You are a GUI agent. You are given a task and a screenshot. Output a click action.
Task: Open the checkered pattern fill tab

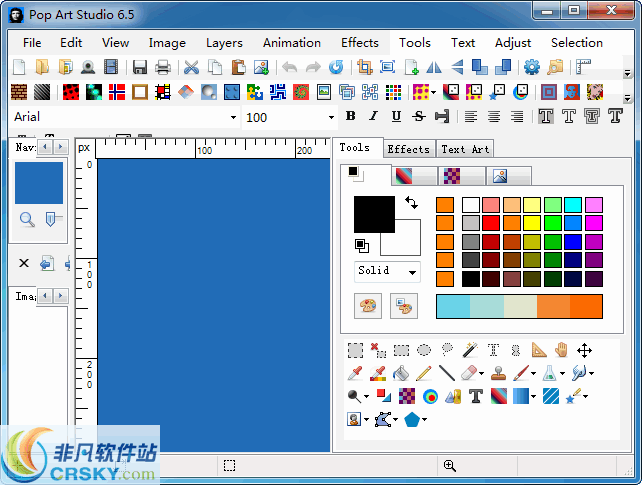coord(462,176)
